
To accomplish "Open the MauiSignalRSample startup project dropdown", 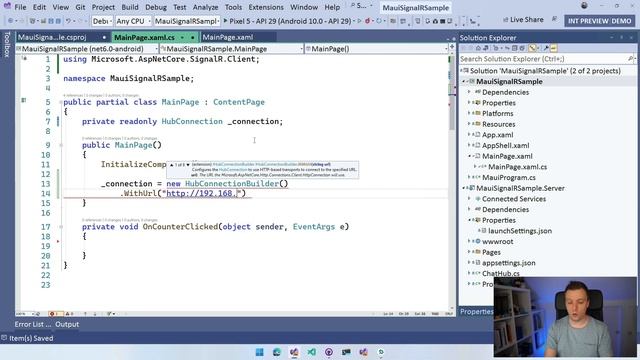I will point(187,21).
